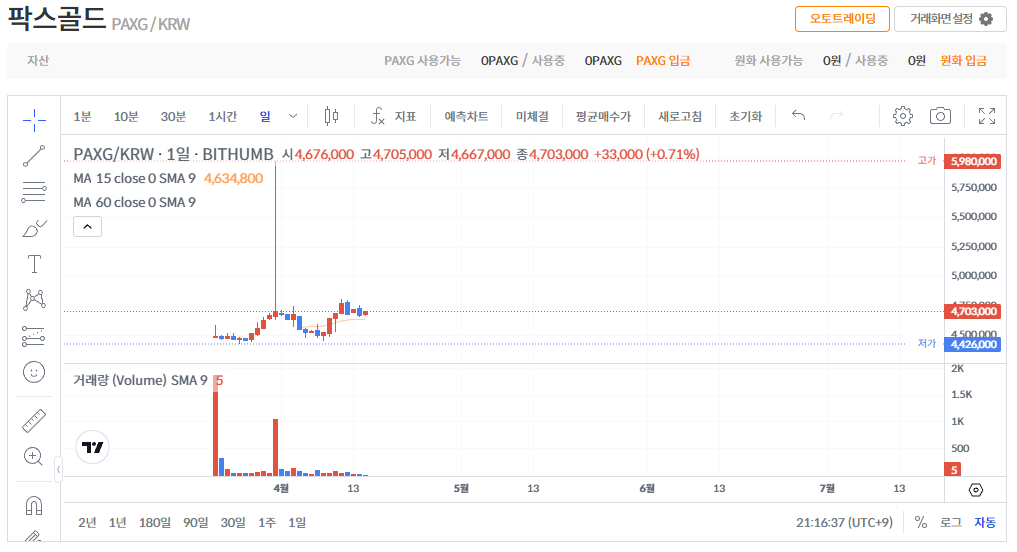
Task: Click the 거래량 (Volume) SMA 9 legend
Action: pos(140,380)
